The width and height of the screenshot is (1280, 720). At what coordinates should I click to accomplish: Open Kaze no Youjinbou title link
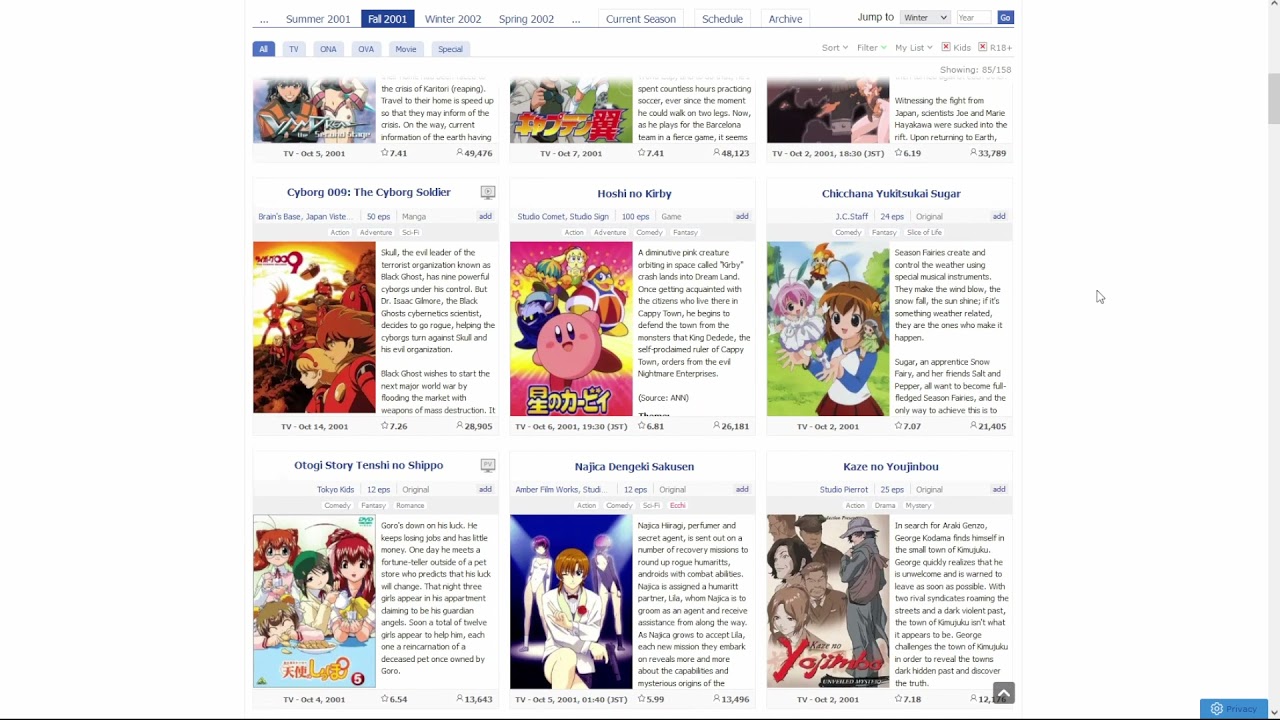click(891, 466)
